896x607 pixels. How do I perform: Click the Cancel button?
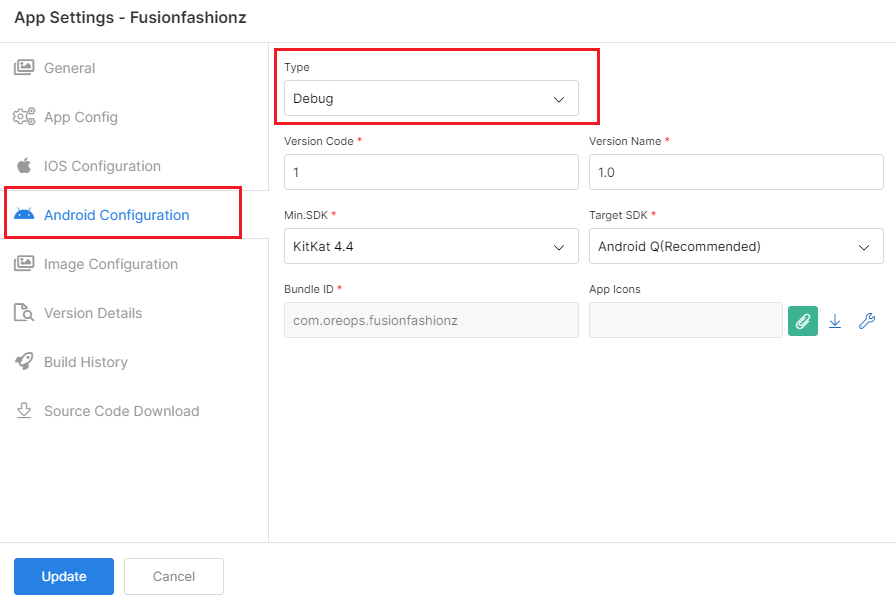(x=174, y=576)
